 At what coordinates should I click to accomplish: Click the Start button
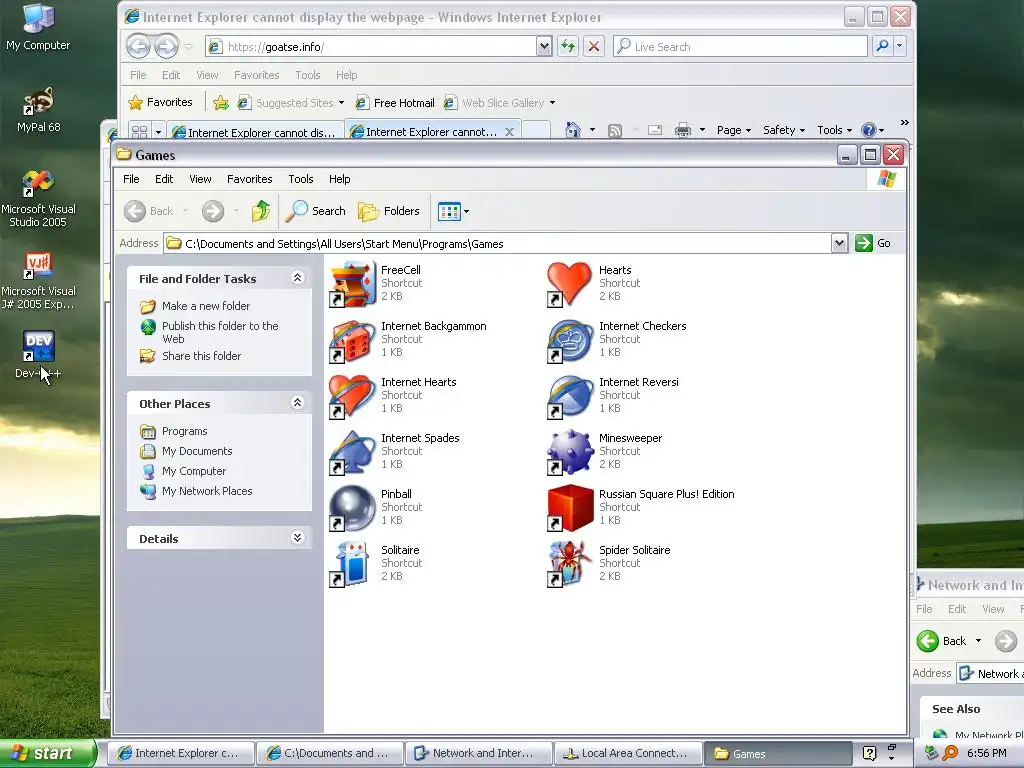tap(47, 753)
